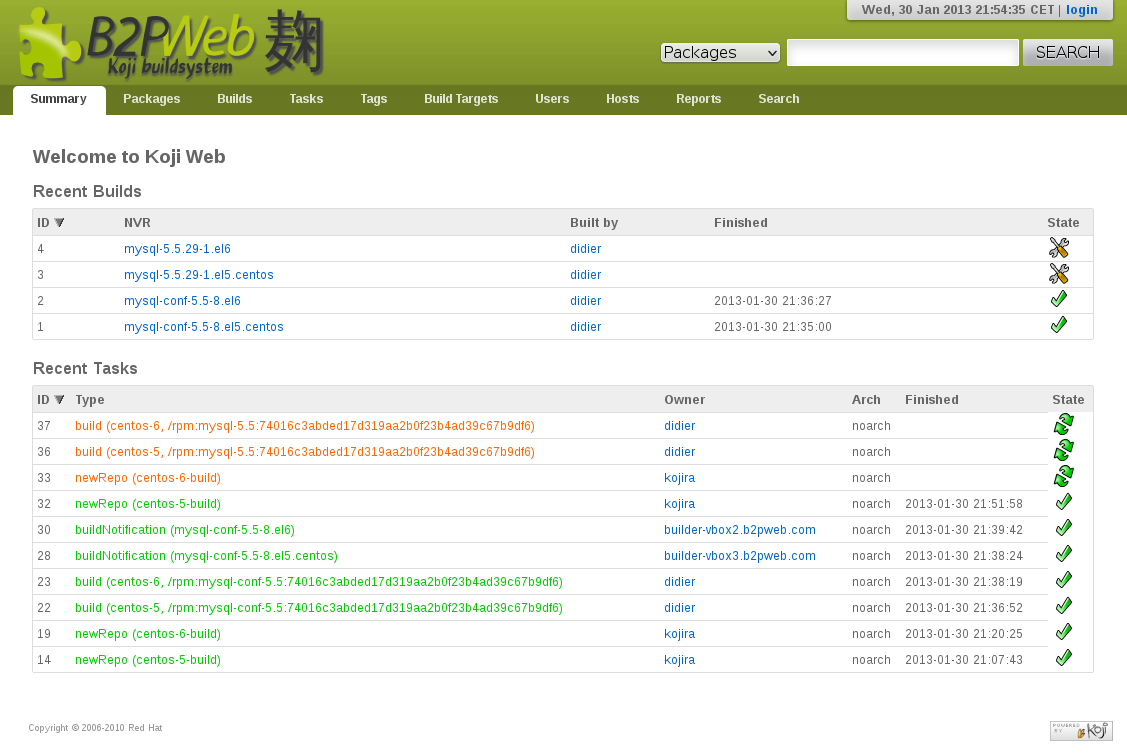Click the login link

point(1081,10)
